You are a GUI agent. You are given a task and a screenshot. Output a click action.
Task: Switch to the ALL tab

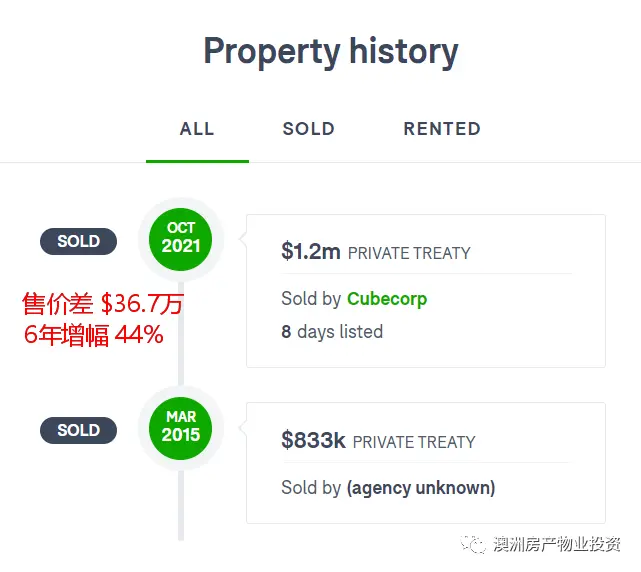[197, 129]
